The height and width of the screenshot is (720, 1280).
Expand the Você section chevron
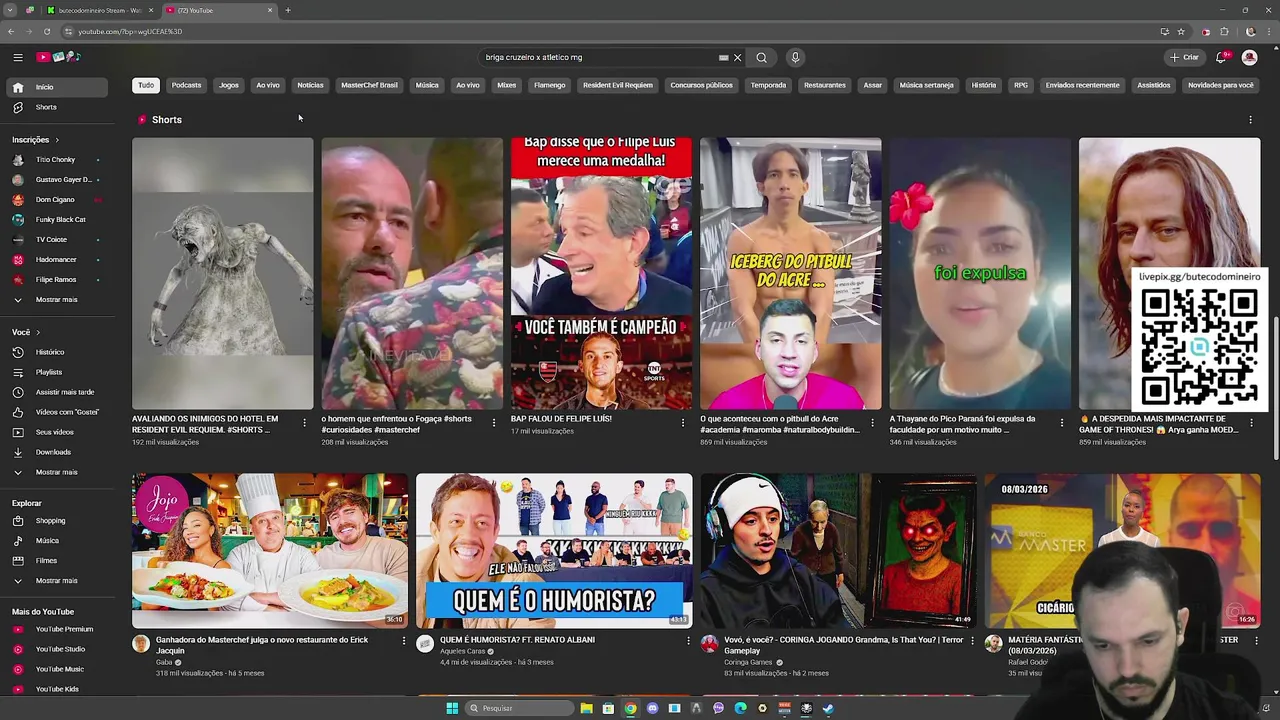click(38, 332)
